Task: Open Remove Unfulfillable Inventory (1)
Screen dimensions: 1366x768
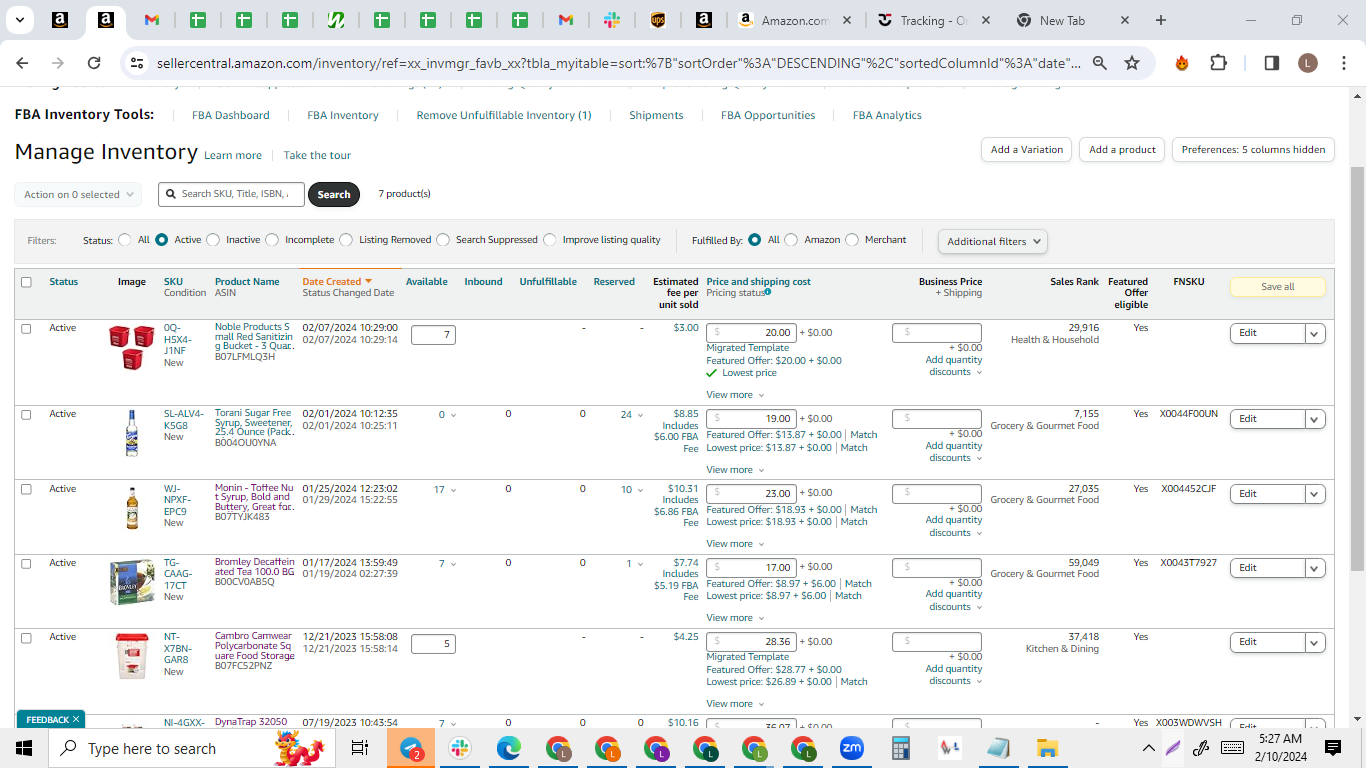Action: [504, 116]
